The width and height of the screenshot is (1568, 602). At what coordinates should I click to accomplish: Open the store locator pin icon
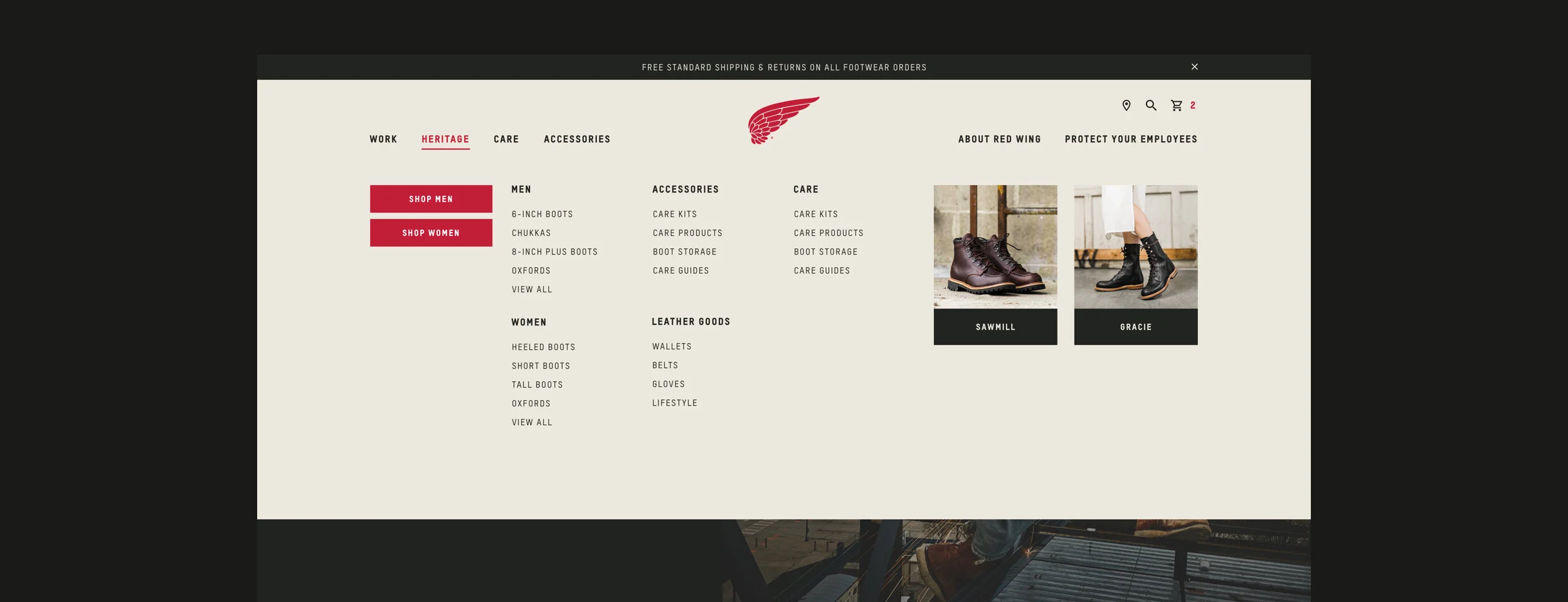[x=1126, y=106]
